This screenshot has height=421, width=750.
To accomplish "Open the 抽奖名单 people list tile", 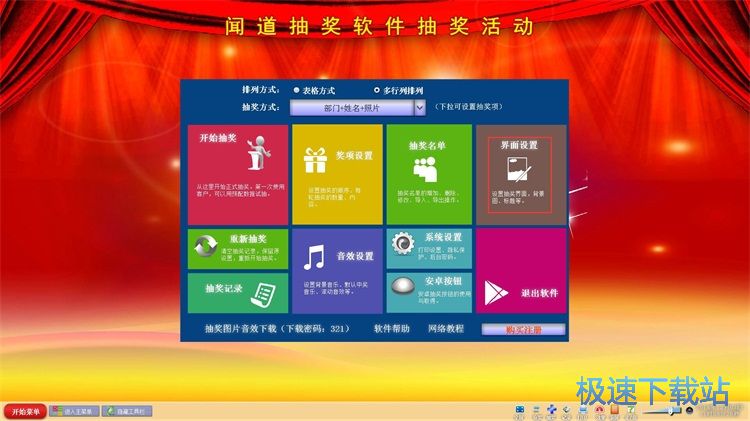I will tap(429, 175).
